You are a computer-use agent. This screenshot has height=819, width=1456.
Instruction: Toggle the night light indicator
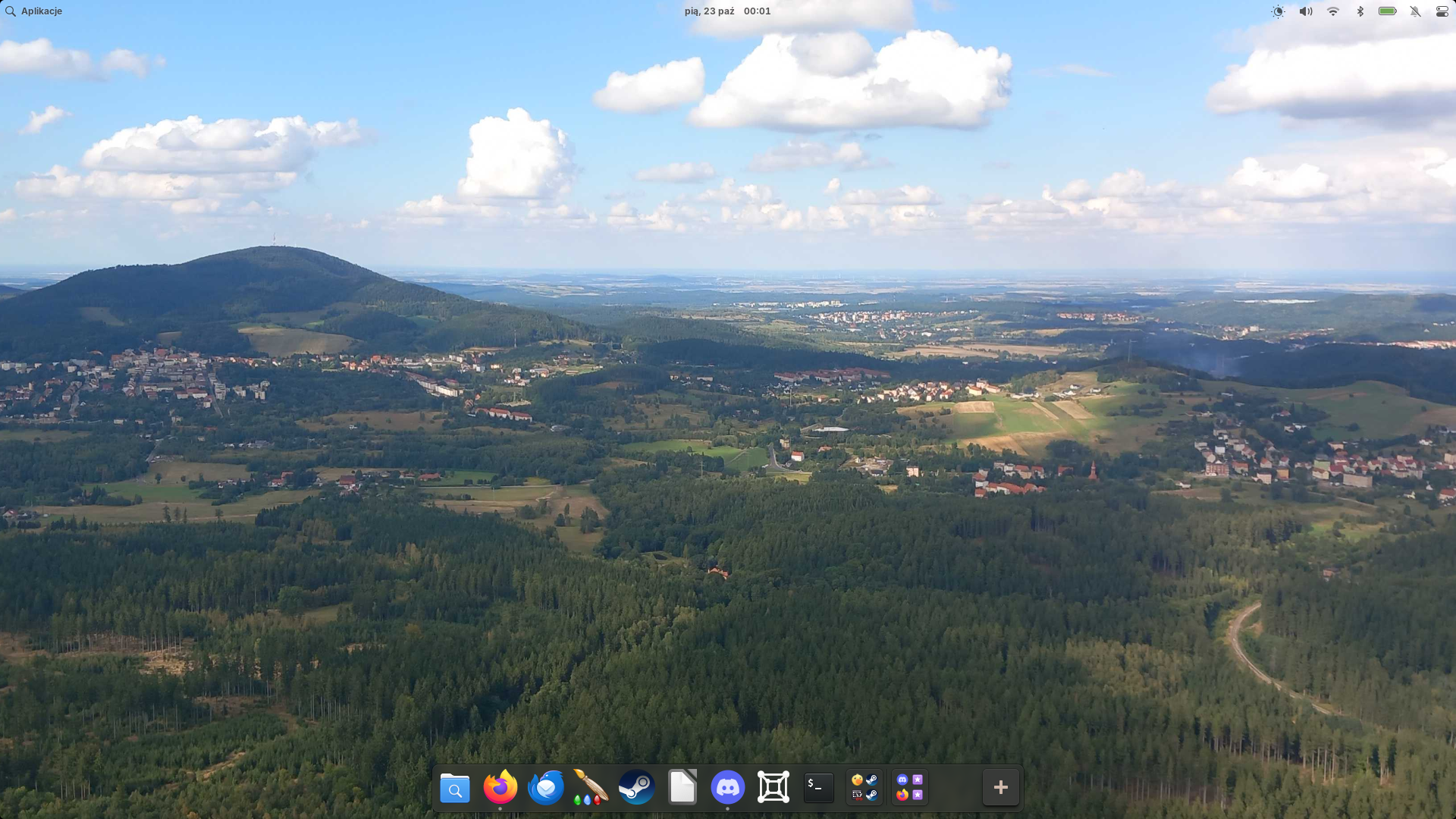[x=1279, y=11]
